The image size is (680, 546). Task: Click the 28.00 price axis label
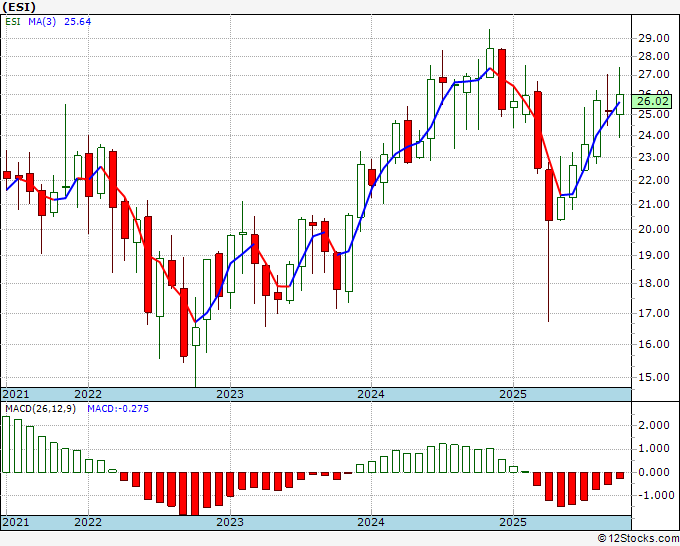coord(654,56)
